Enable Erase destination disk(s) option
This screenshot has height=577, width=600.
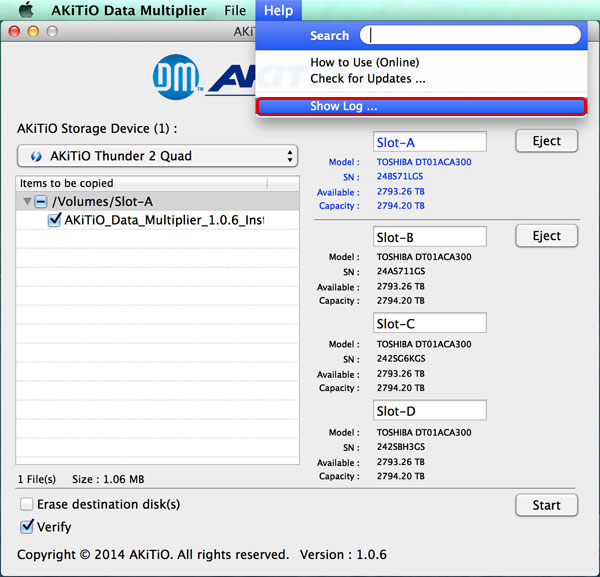[x=27, y=505]
